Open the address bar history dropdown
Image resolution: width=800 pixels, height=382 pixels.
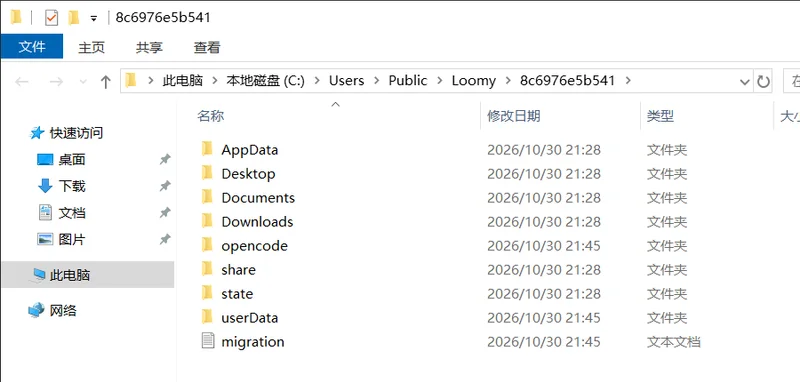744,82
